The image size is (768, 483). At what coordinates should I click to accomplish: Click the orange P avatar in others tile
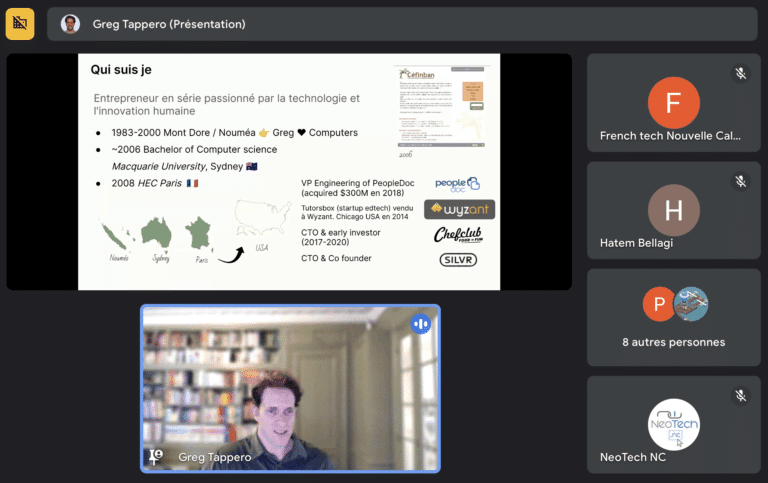659,304
